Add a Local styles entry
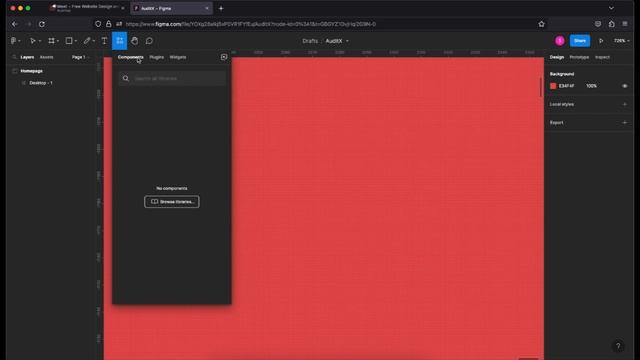 [624, 104]
